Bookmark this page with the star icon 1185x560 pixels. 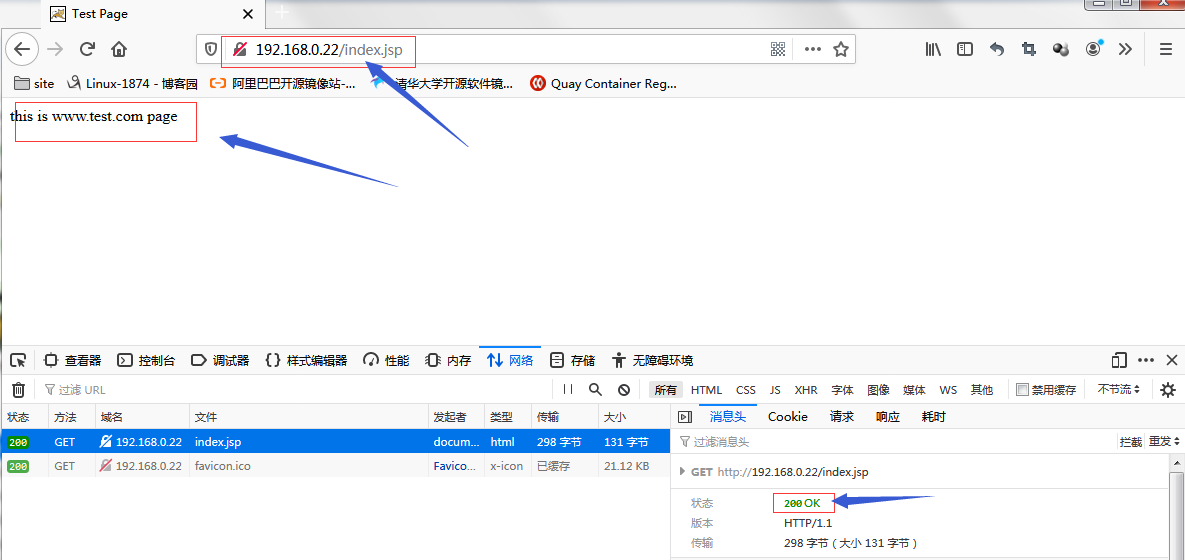tap(841, 49)
